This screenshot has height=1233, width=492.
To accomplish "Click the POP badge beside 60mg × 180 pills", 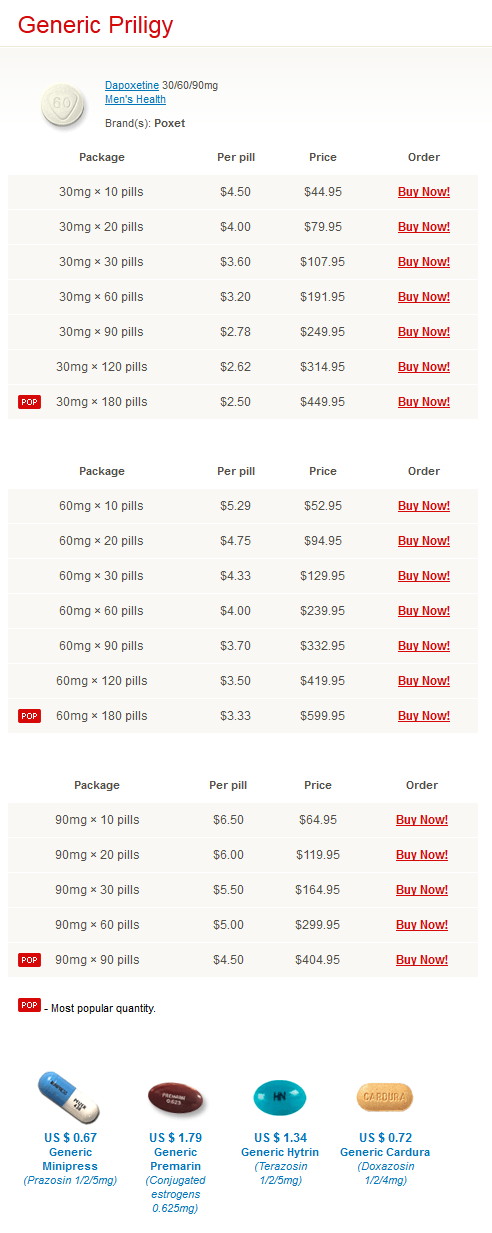I will point(29,716).
